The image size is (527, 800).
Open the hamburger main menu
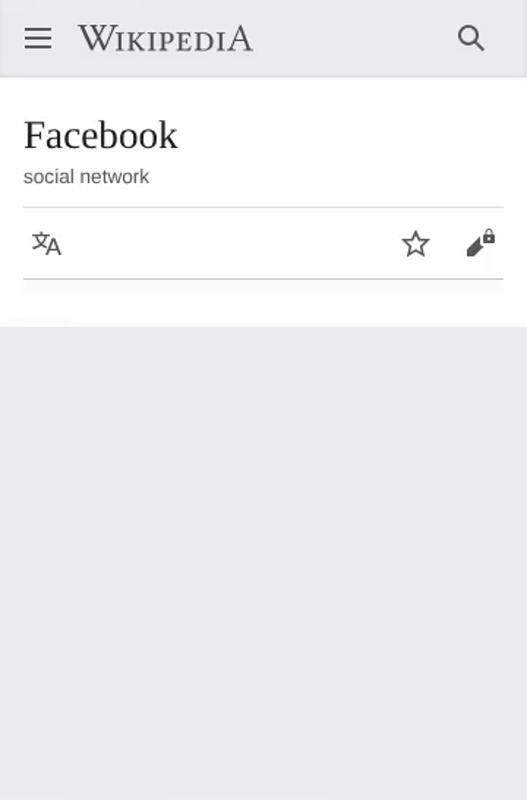point(38,38)
